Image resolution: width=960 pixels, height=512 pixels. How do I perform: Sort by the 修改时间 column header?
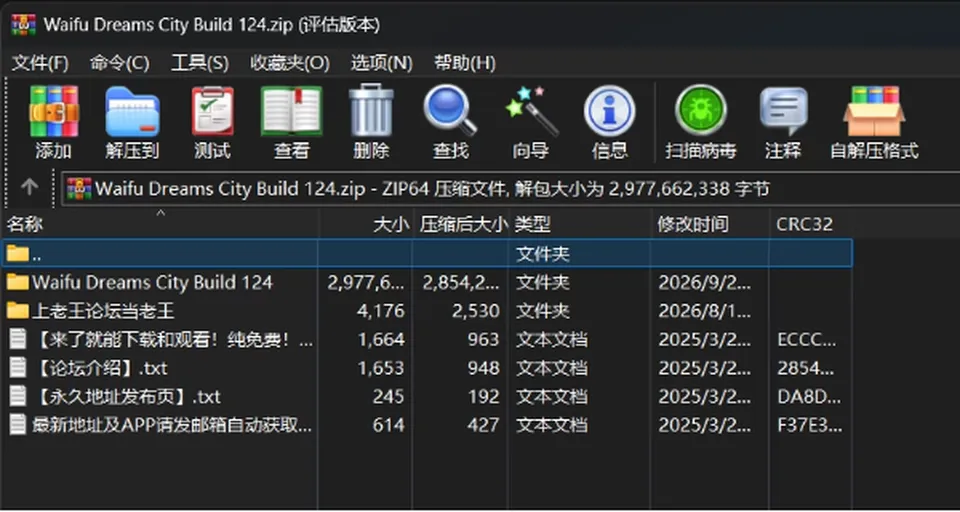(710, 225)
